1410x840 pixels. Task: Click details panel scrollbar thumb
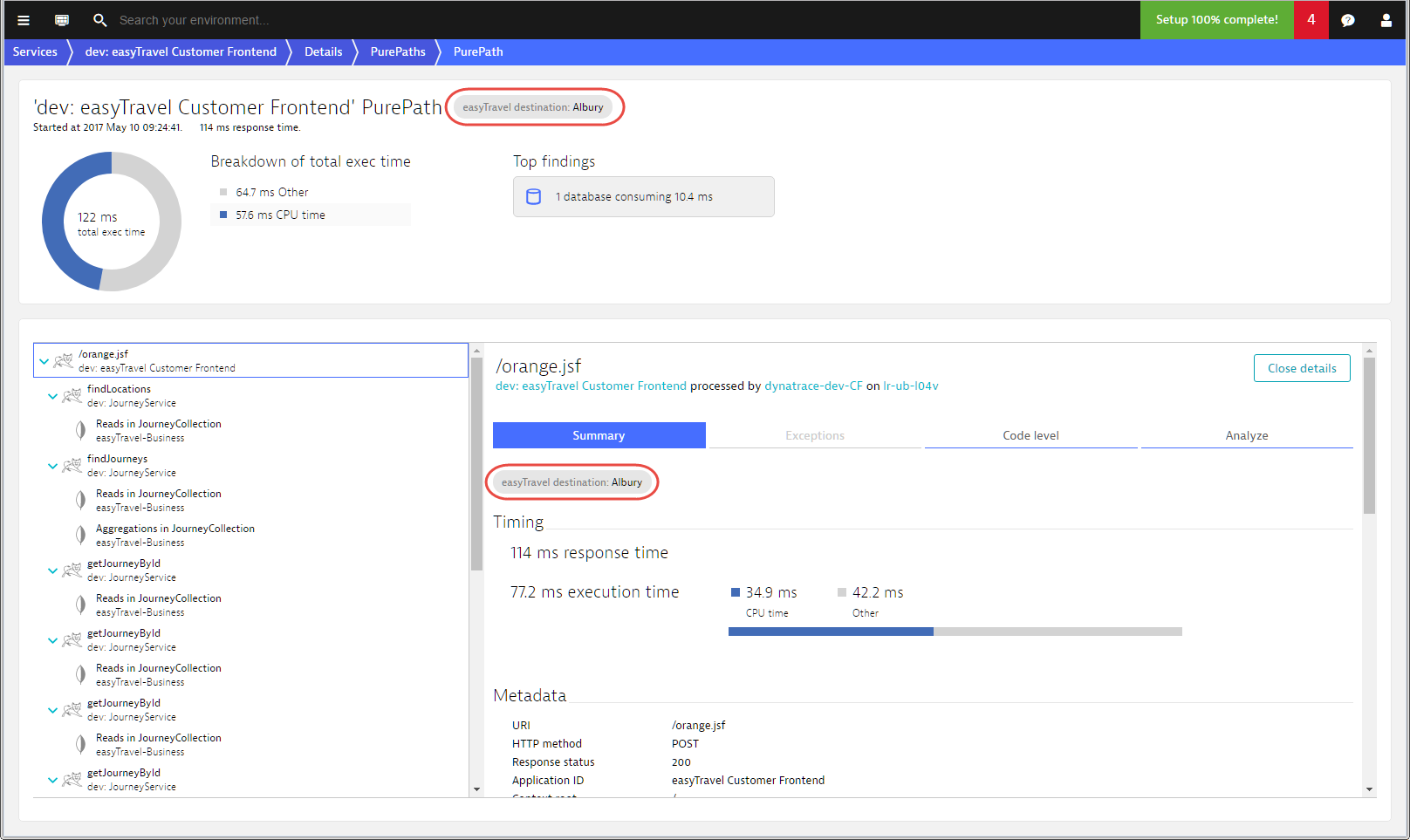point(1369,435)
